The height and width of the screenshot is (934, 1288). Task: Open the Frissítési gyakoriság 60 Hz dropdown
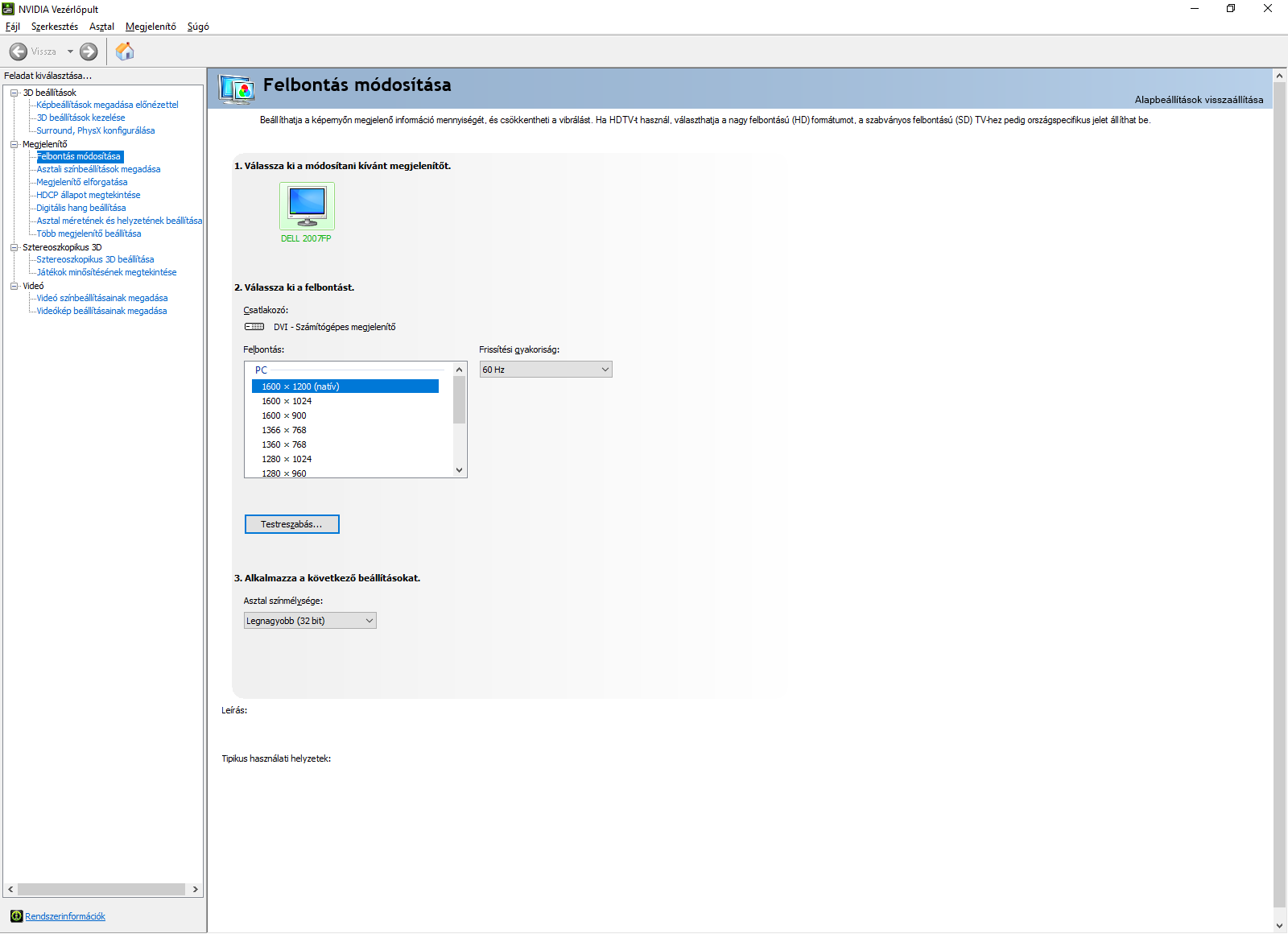coord(546,370)
